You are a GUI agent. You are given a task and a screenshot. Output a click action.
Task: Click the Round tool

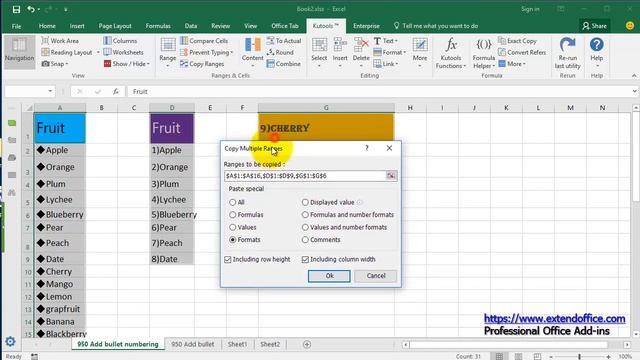(x=280, y=52)
